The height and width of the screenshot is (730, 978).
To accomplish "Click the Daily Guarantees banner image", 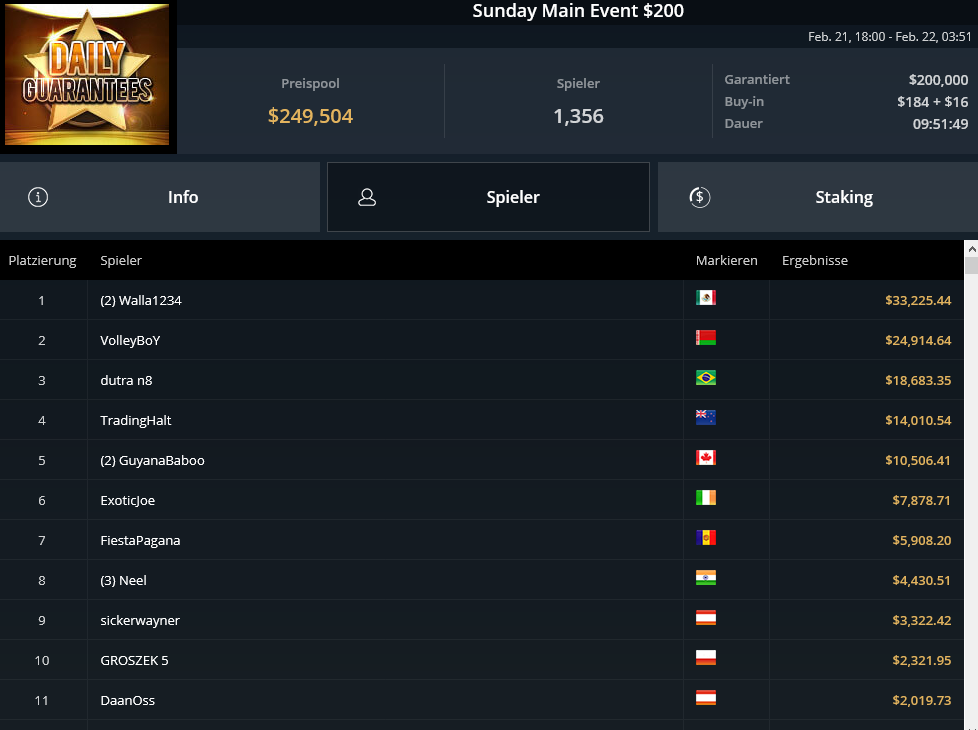I will tap(87, 75).
